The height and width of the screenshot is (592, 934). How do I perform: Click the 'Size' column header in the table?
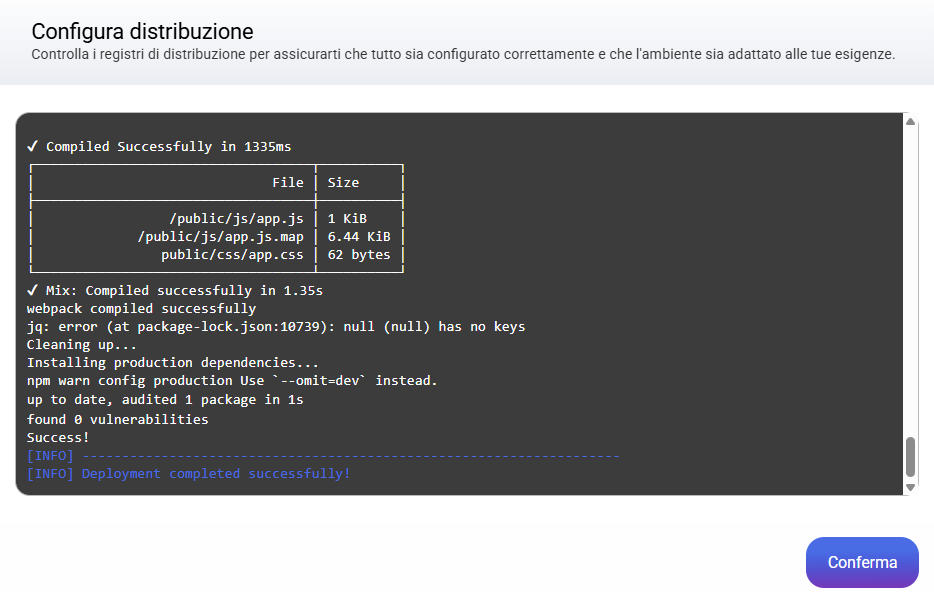(x=343, y=183)
